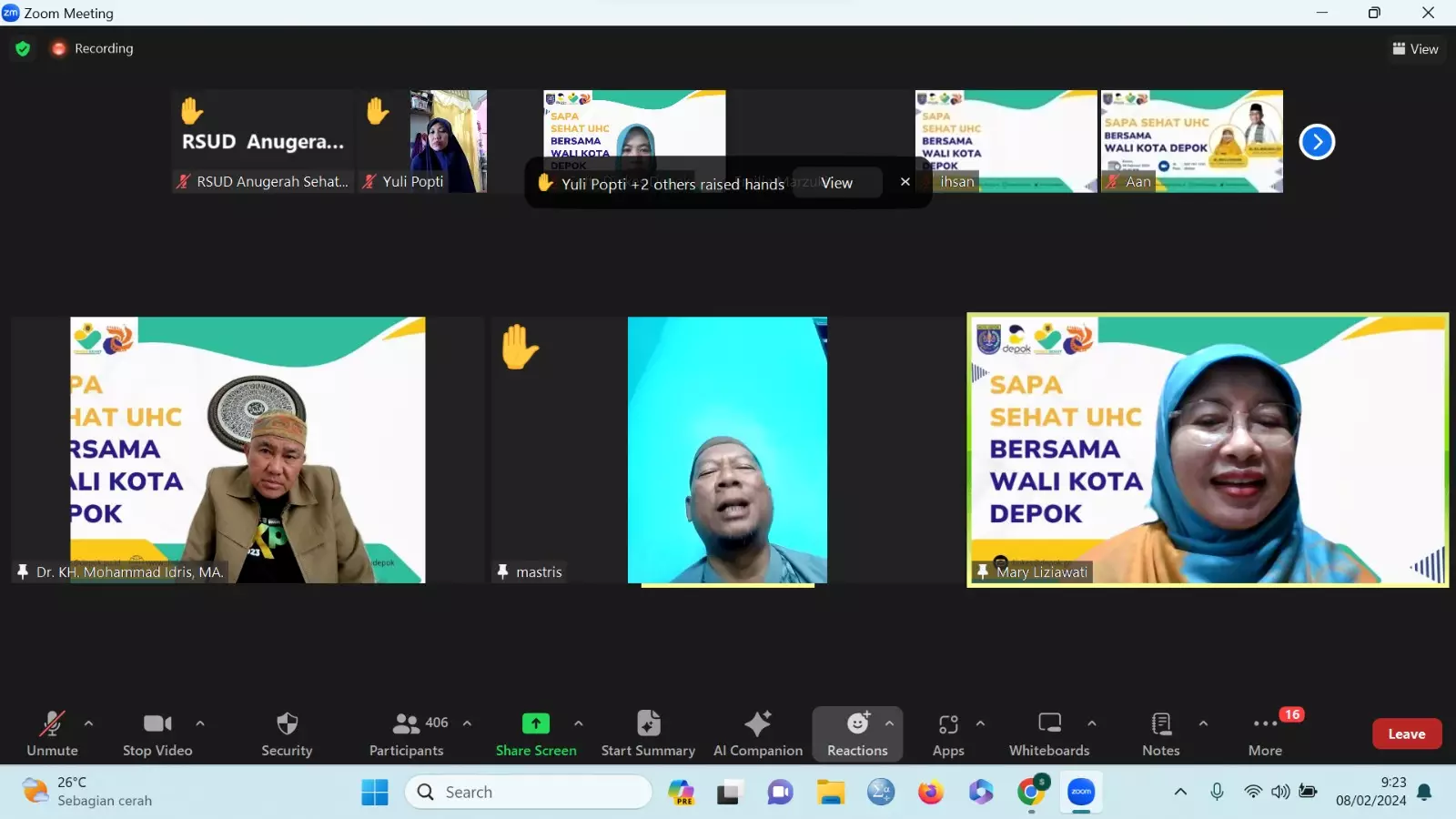Stop Video camera button
The height and width of the screenshot is (819, 1456).
click(x=157, y=733)
